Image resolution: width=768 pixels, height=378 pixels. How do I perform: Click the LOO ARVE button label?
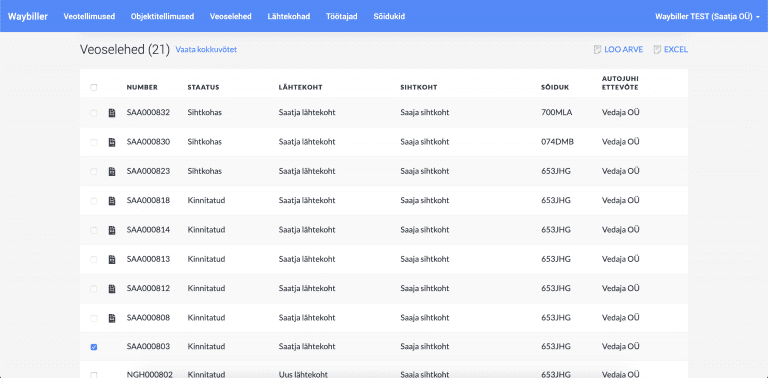click(624, 49)
